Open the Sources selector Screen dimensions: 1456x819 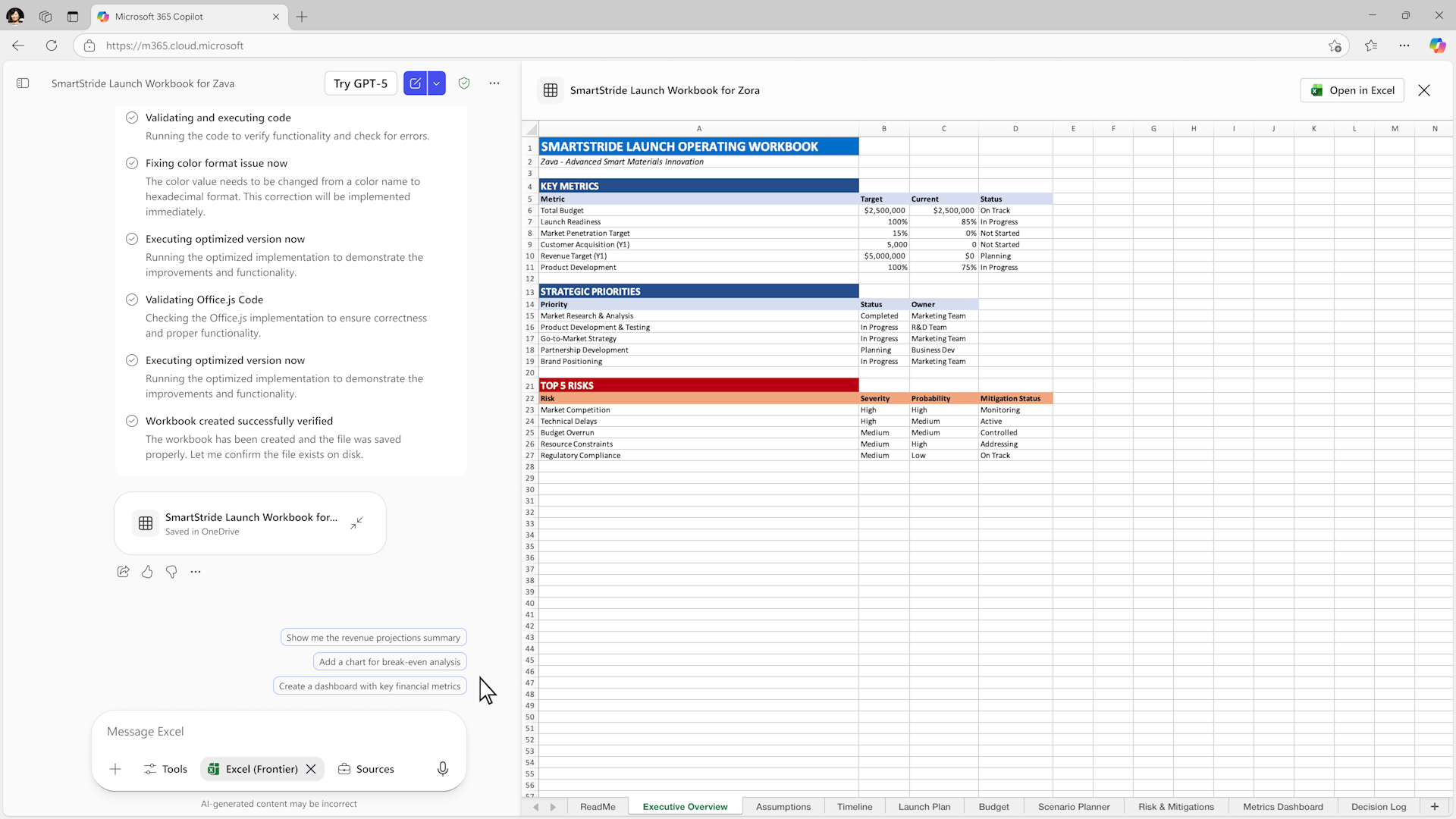pos(366,769)
